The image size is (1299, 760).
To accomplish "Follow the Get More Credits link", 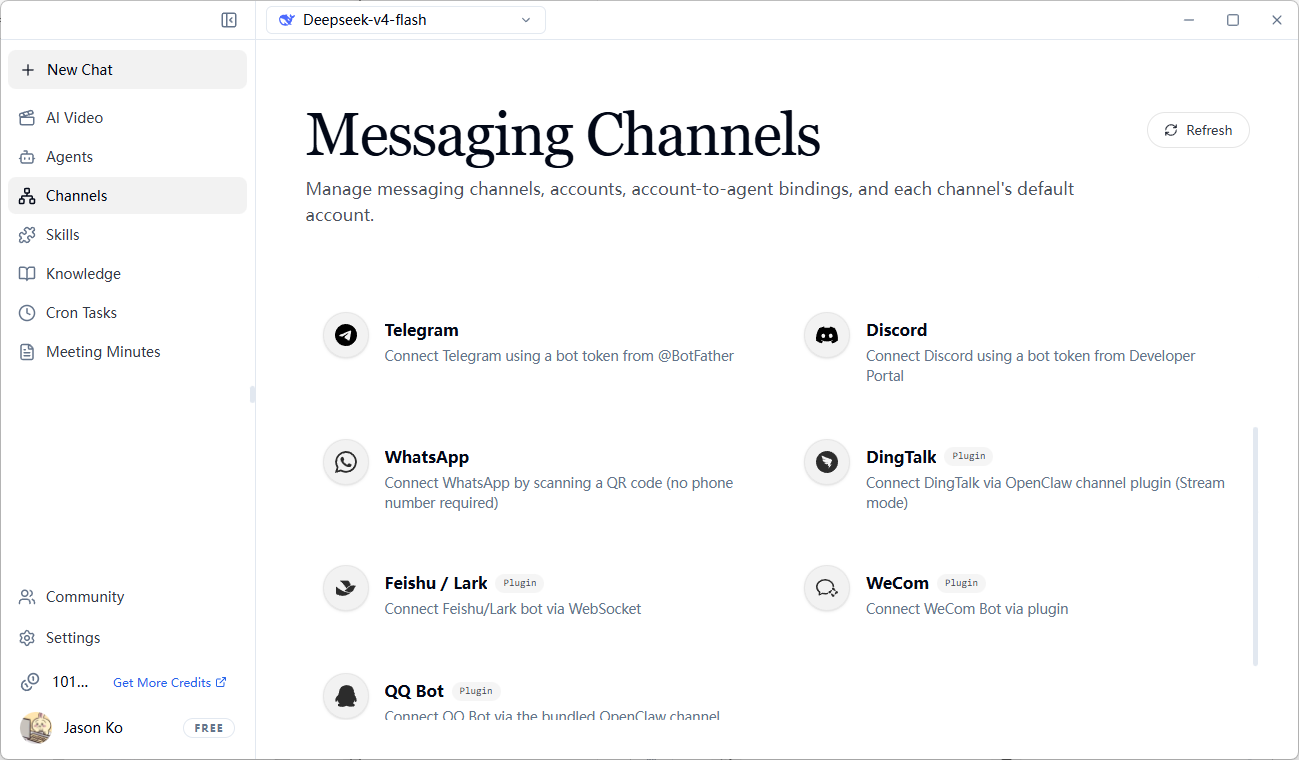I will [x=170, y=683].
